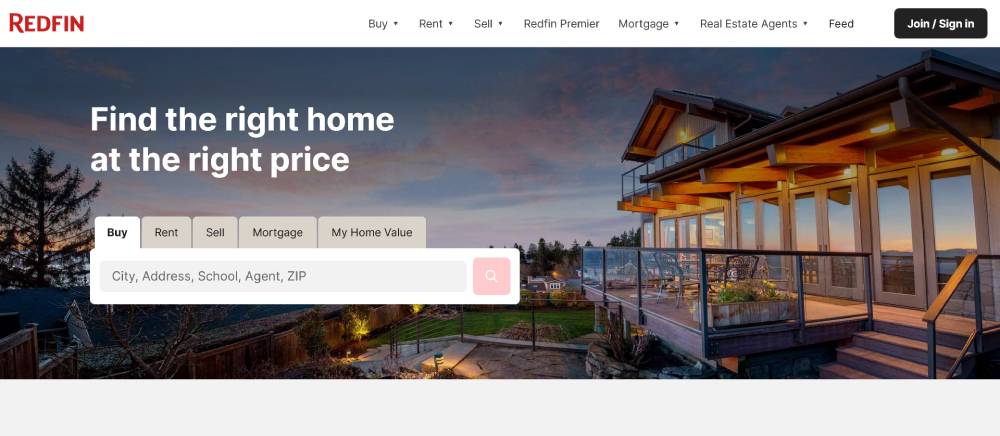Click the Redfin logo
Screen dimensions: 1000x436
coord(47,24)
